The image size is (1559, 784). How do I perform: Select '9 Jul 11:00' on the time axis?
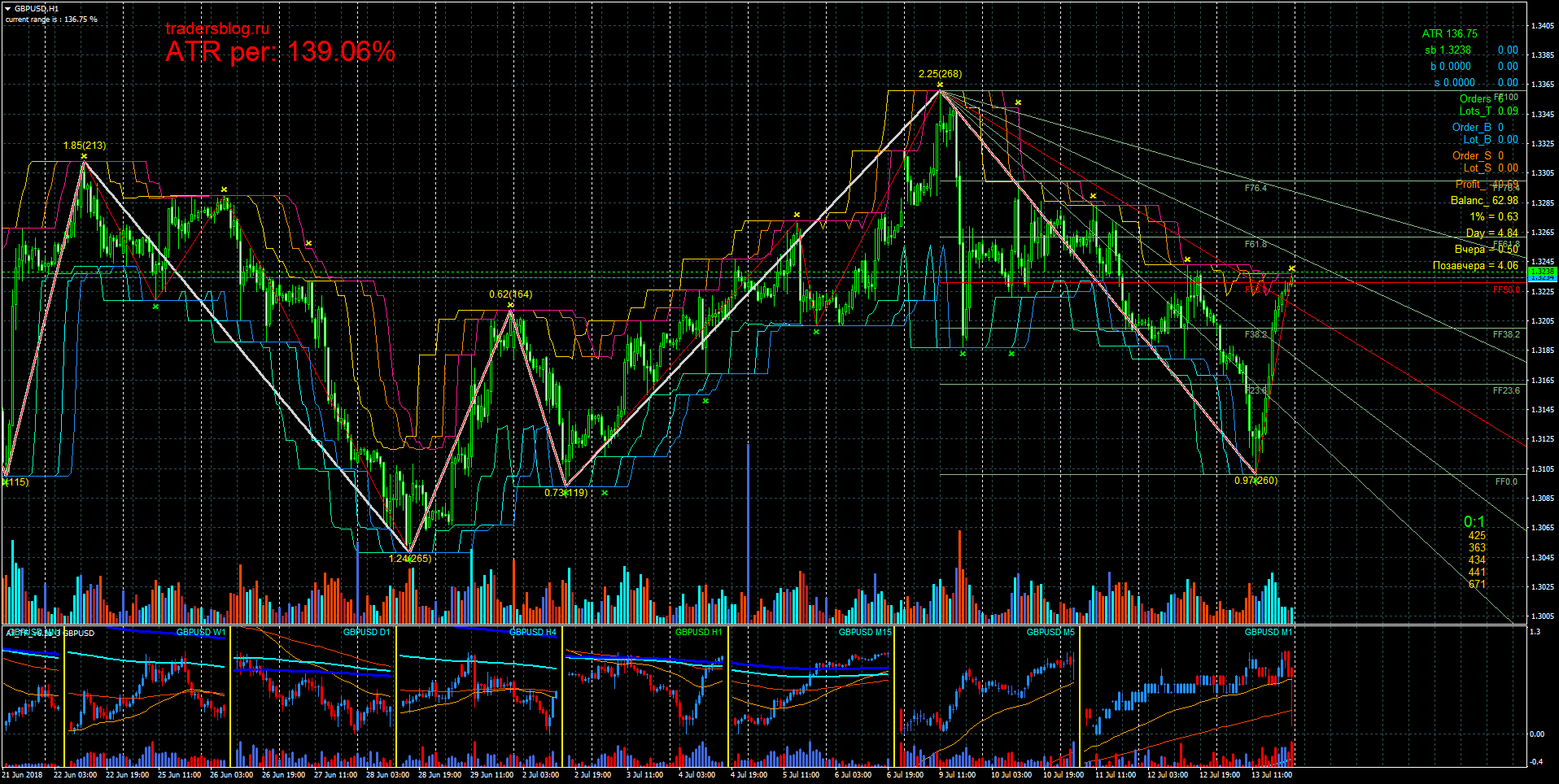click(x=957, y=775)
